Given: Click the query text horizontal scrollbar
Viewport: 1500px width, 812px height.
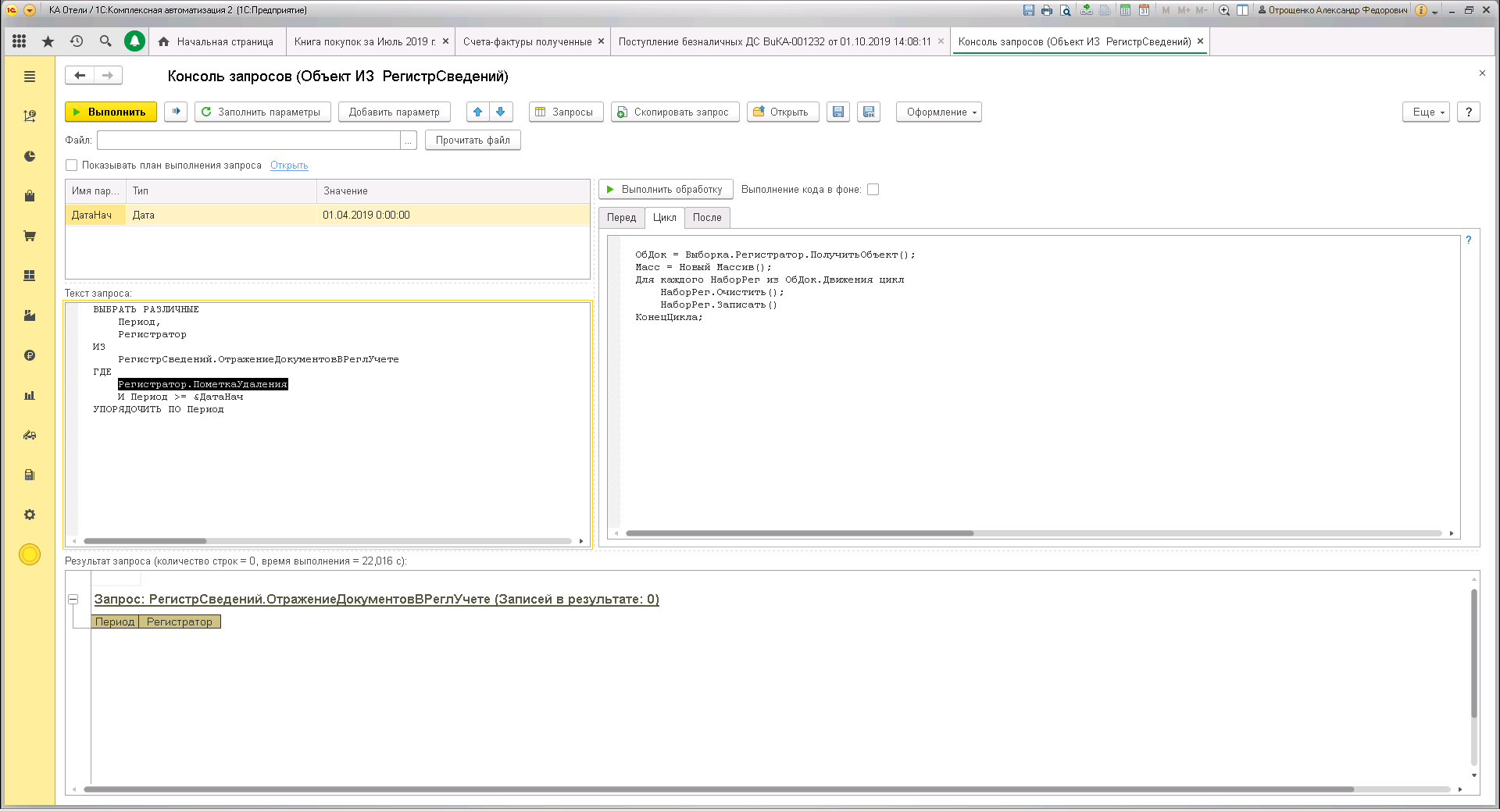Looking at the screenshot, I should click(x=145, y=540).
